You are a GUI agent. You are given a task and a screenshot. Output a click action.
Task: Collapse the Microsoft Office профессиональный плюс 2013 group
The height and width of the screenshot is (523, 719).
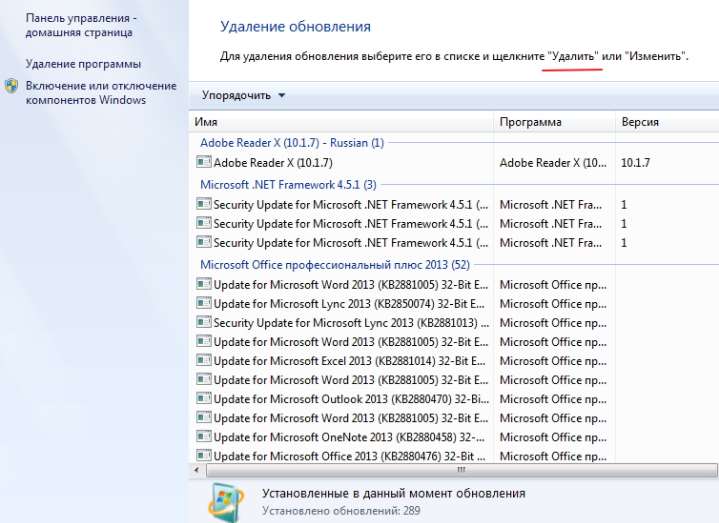[x=334, y=265]
